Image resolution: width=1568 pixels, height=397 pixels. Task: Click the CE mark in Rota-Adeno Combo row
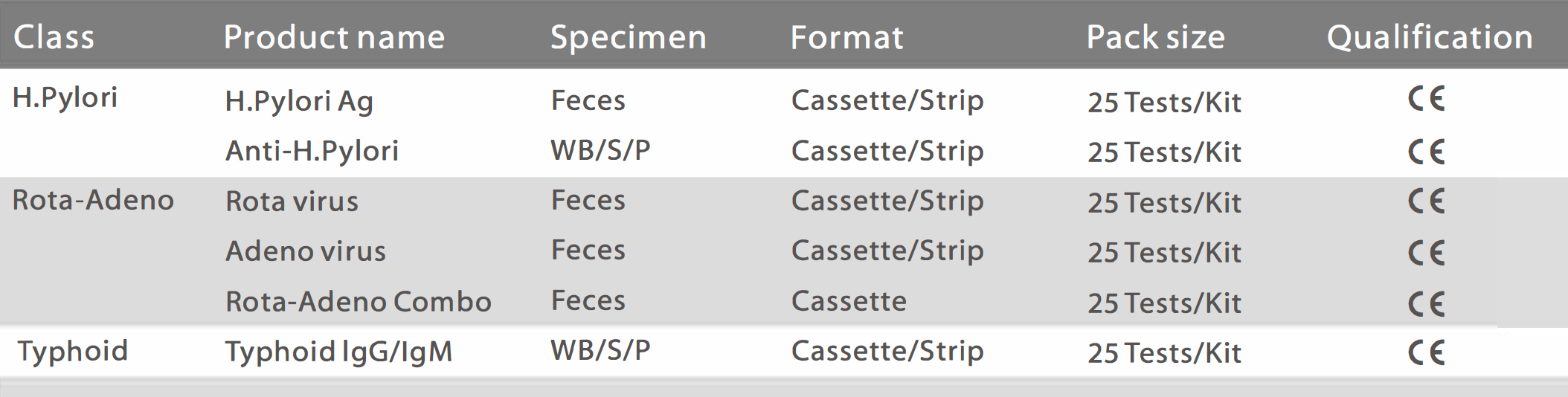[x=1426, y=303]
